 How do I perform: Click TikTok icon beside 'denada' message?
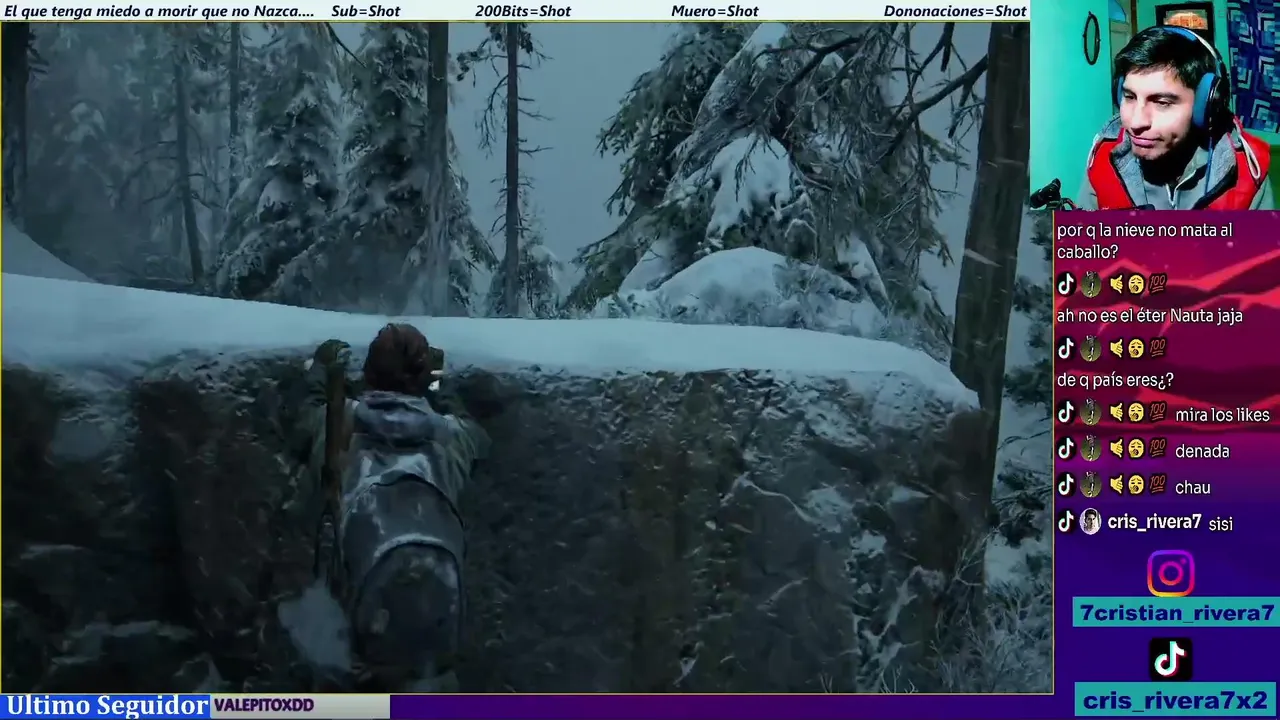[x=1066, y=449]
